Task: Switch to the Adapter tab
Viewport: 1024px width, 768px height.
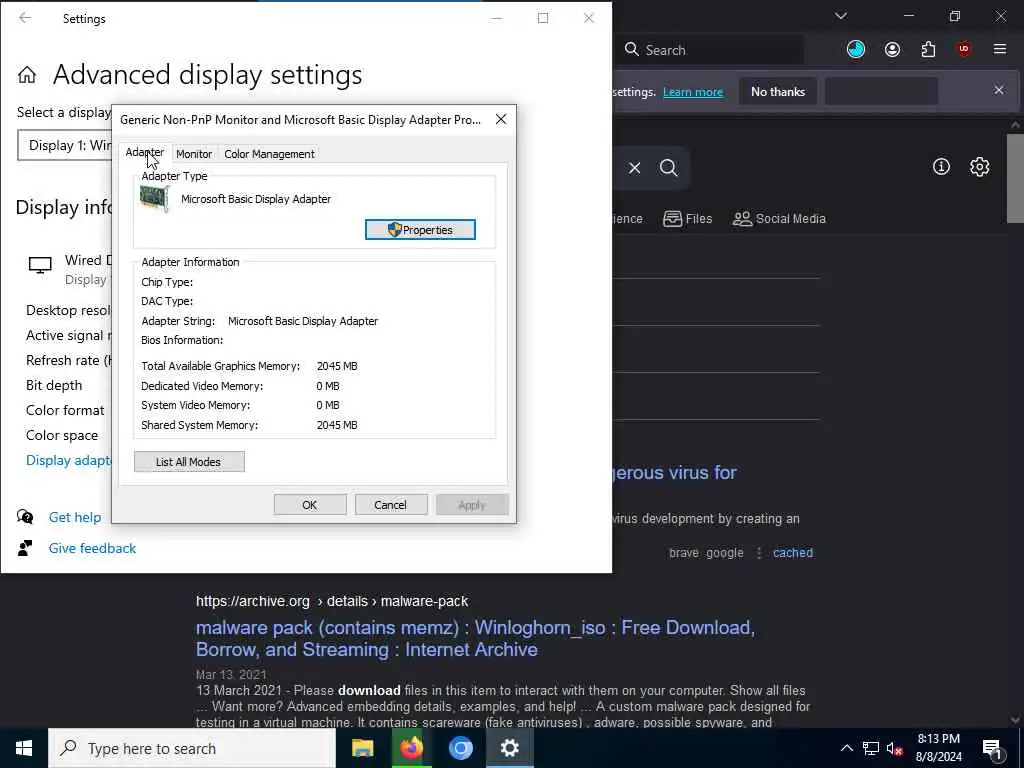Action: (x=144, y=153)
